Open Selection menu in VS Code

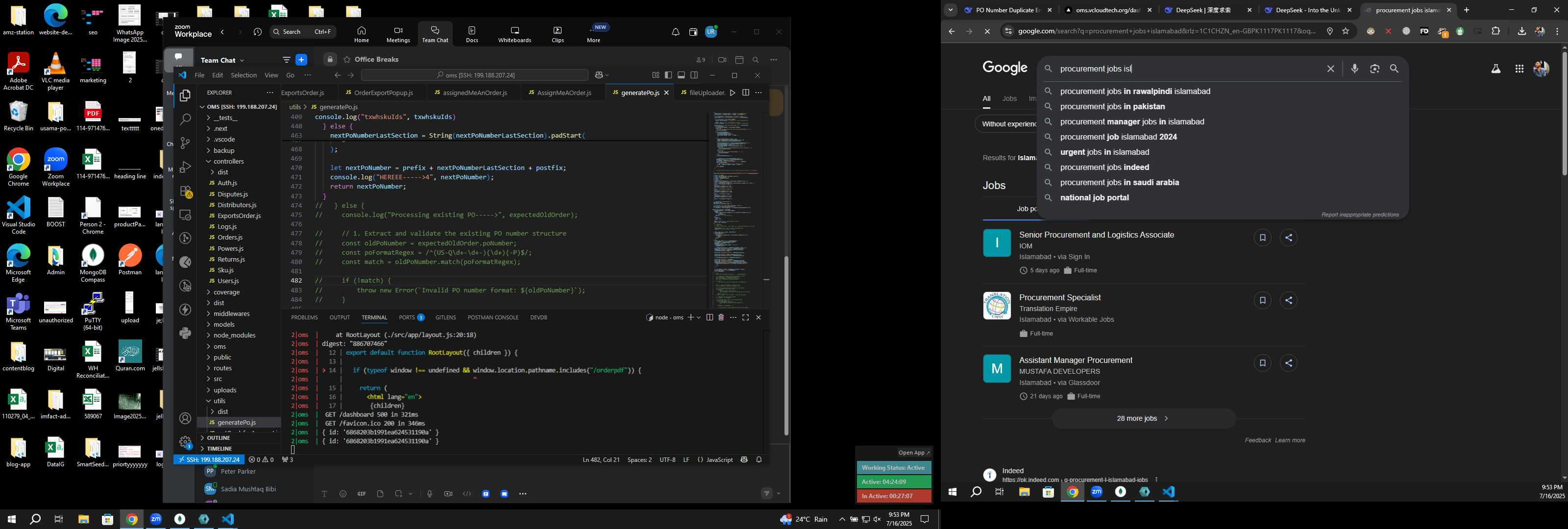pos(244,75)
